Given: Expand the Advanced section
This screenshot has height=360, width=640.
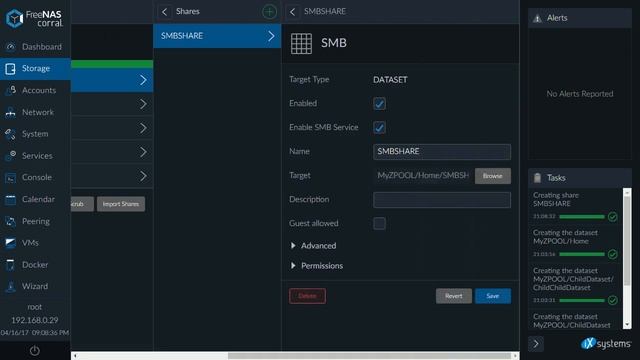Looking at the screenshot, I should [x=313, y=246].
